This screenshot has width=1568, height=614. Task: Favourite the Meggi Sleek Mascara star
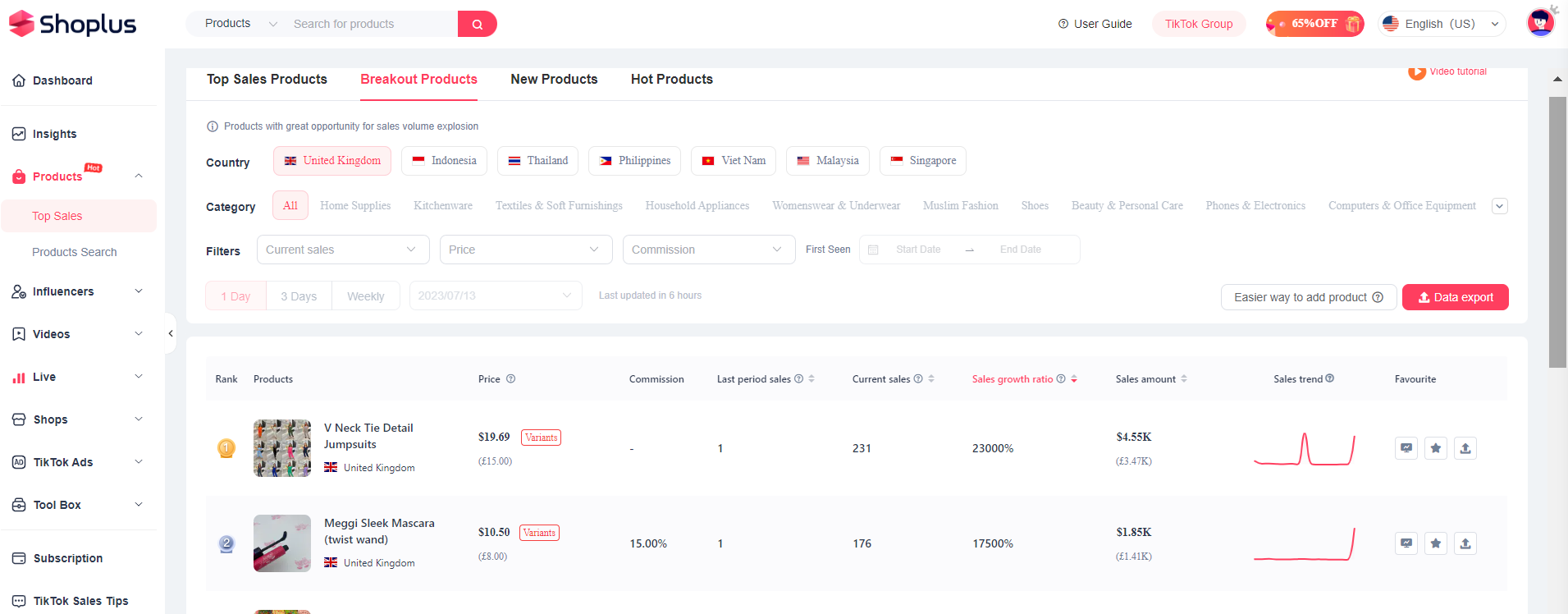(x=1436, y=543)
